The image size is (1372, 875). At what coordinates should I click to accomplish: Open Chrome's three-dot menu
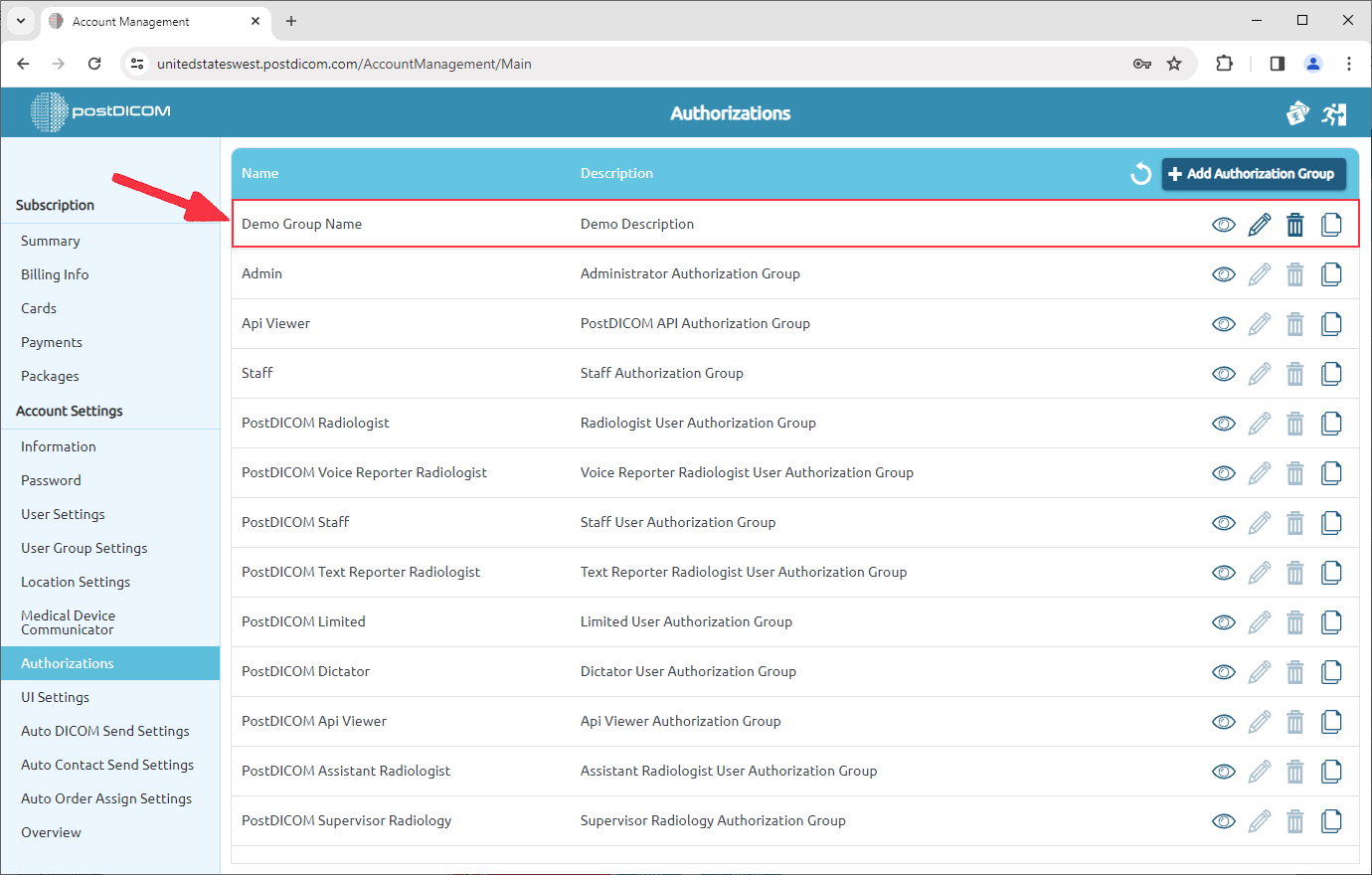click(x=1349, y=63)
